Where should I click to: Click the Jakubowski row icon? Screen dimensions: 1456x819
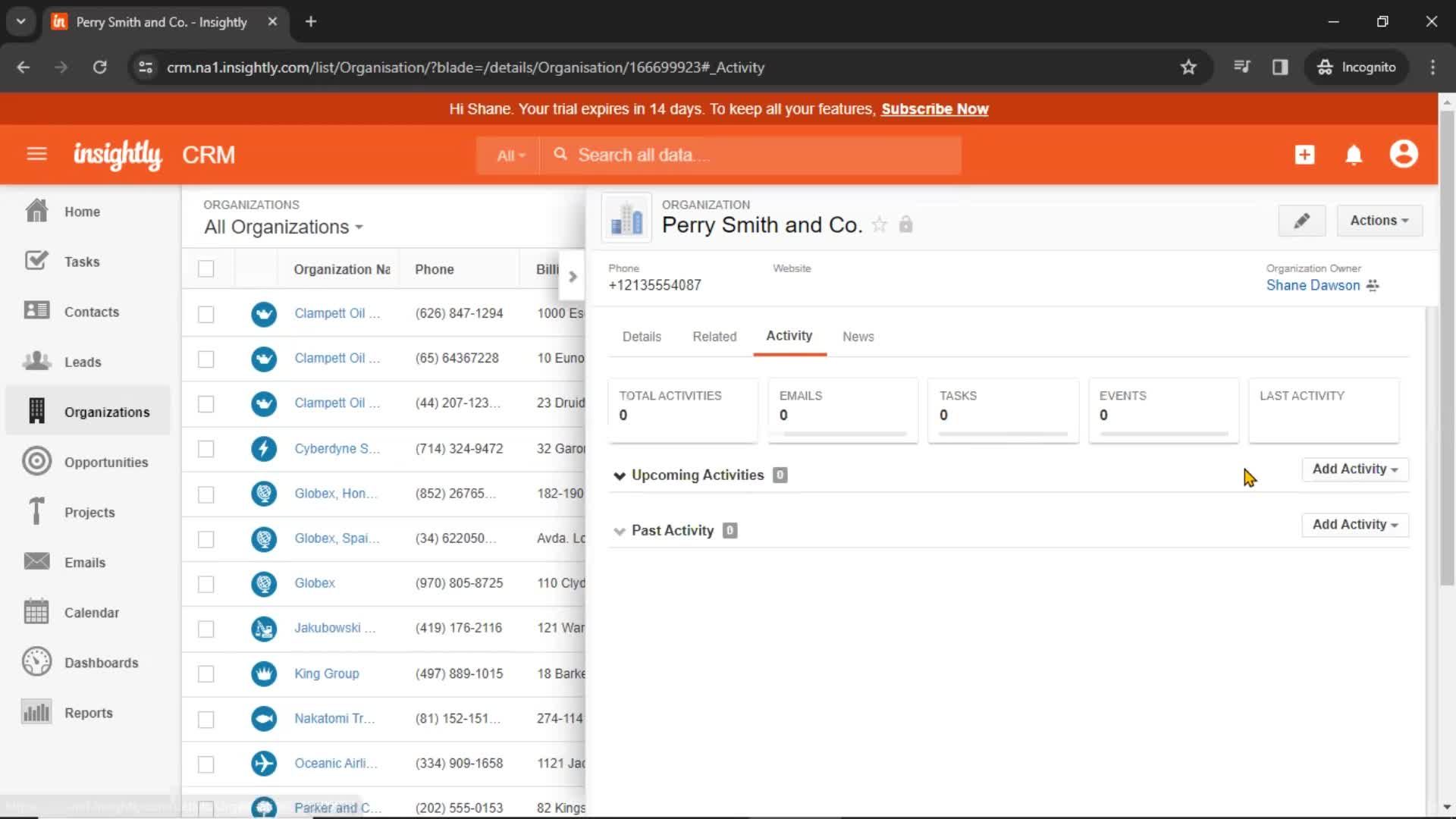tap(264, 629)
